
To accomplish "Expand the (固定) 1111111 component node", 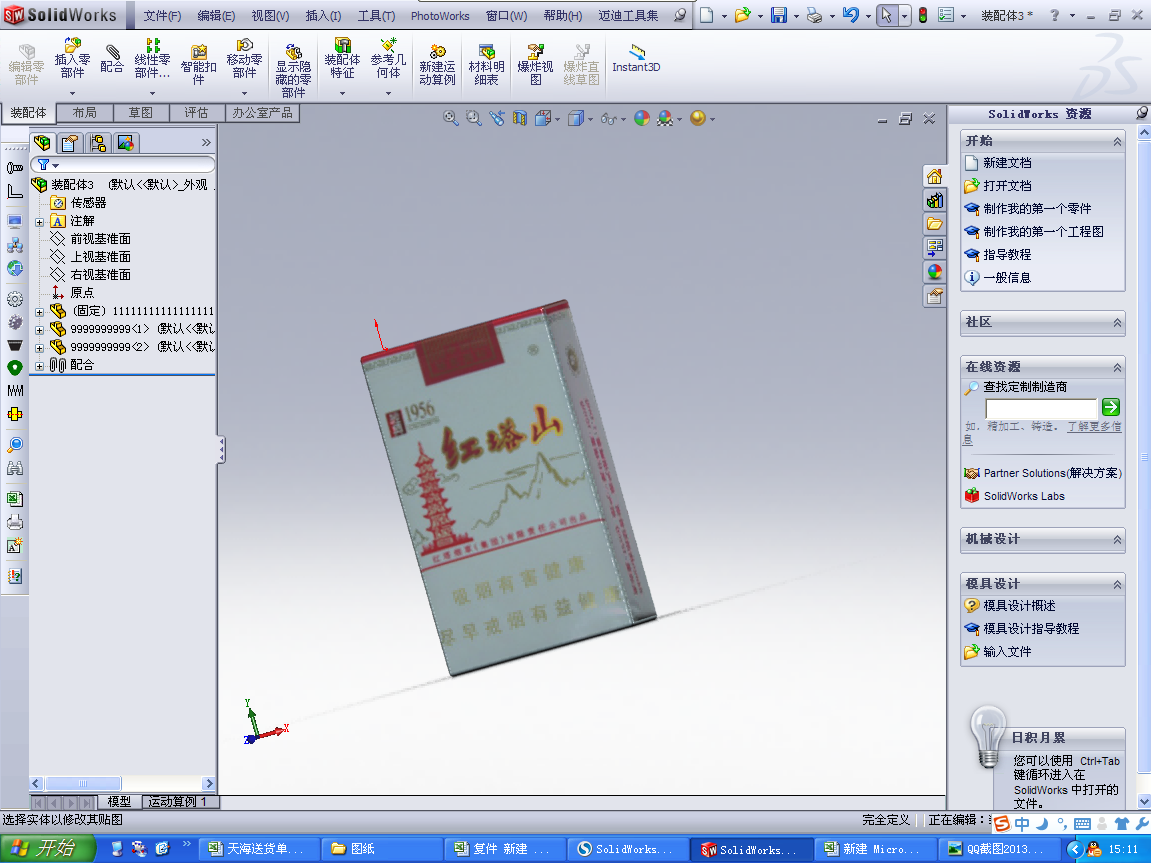I will (40, 312).
